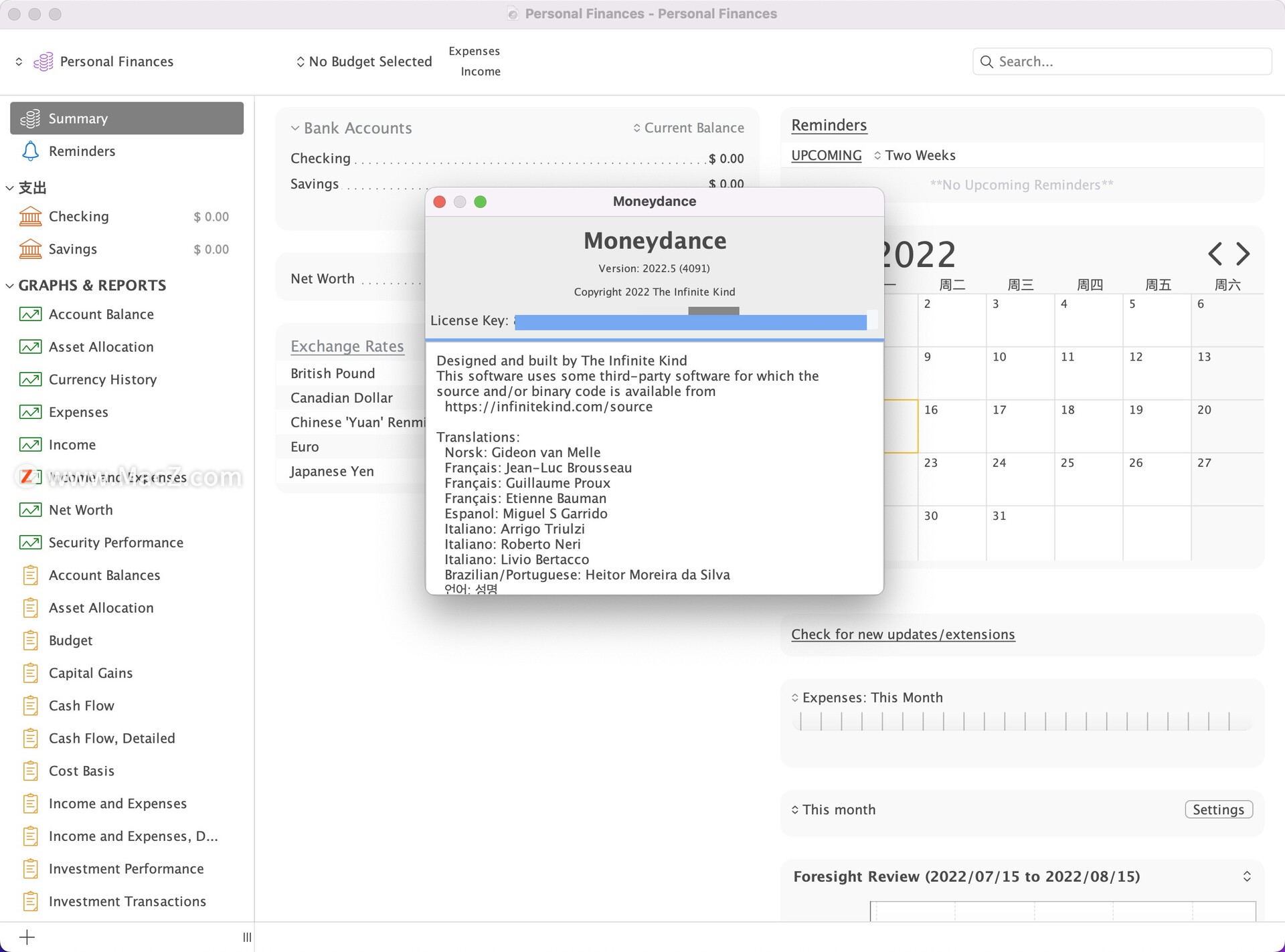Select the Savings account bank icon

(30, 249)
